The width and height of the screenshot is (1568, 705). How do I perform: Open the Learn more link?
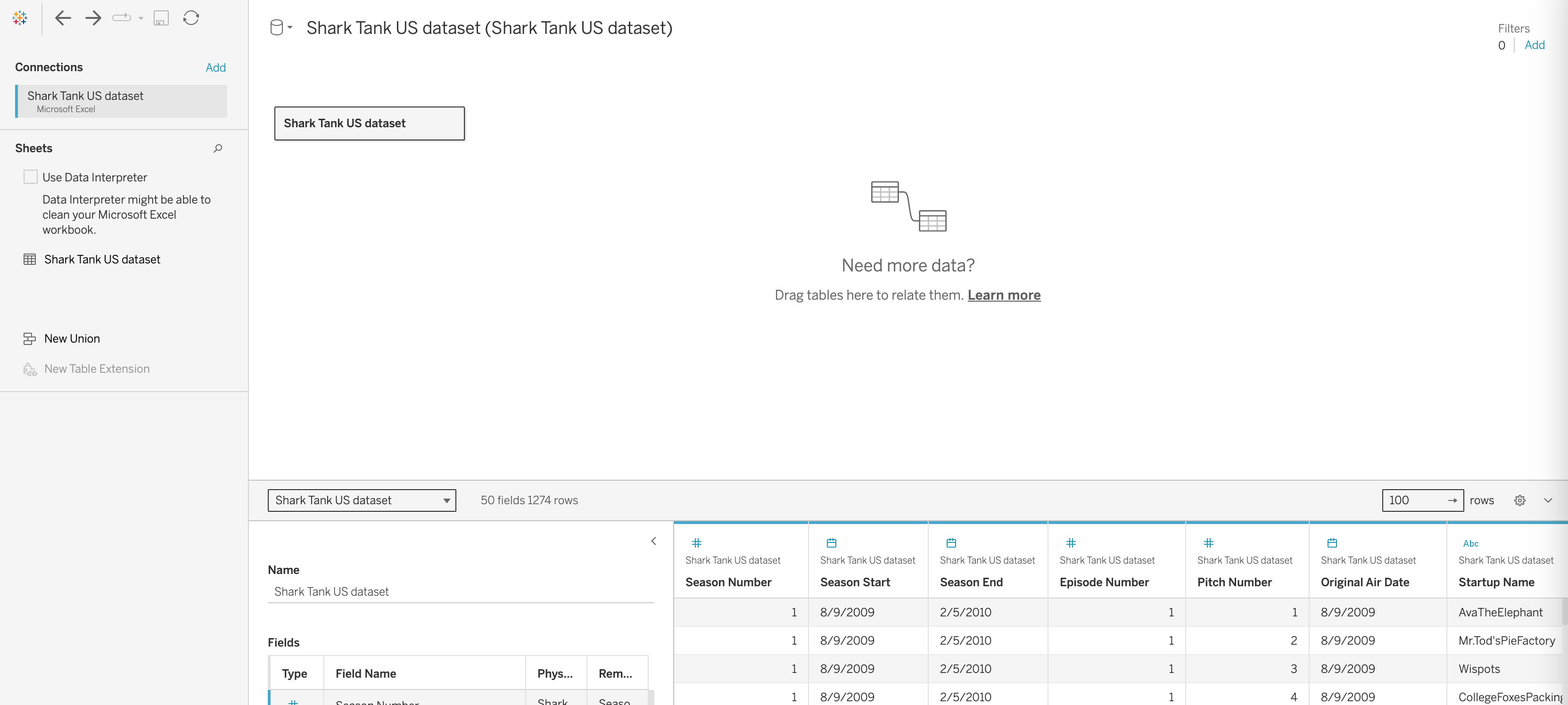(x=1004, y=295)
